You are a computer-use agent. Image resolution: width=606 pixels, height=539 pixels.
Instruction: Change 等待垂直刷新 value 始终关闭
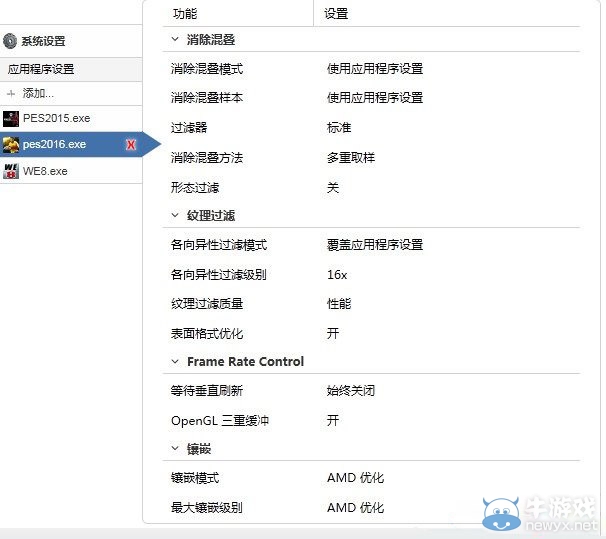pyautogui.click(x=351, y=391)
